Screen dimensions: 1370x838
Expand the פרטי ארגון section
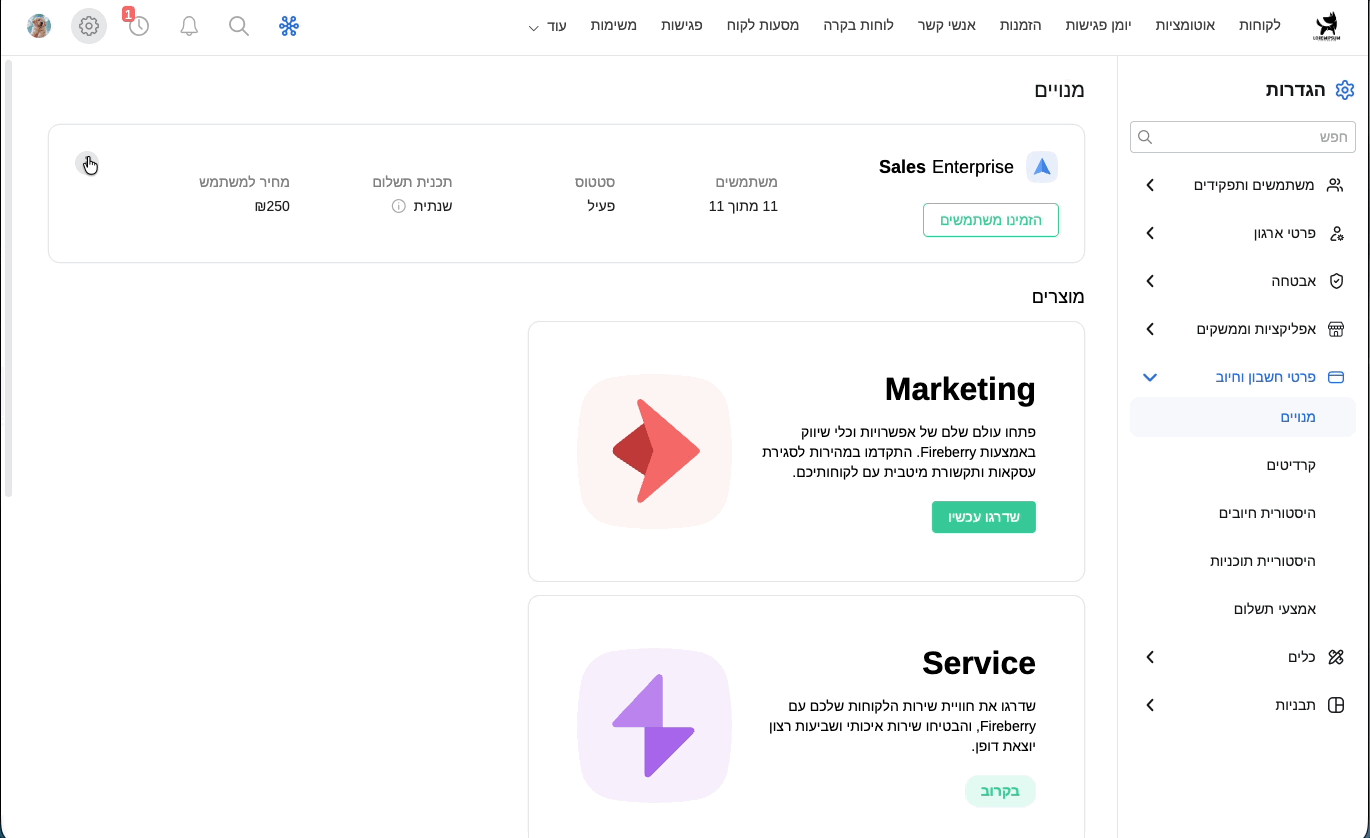[1150, 233]
